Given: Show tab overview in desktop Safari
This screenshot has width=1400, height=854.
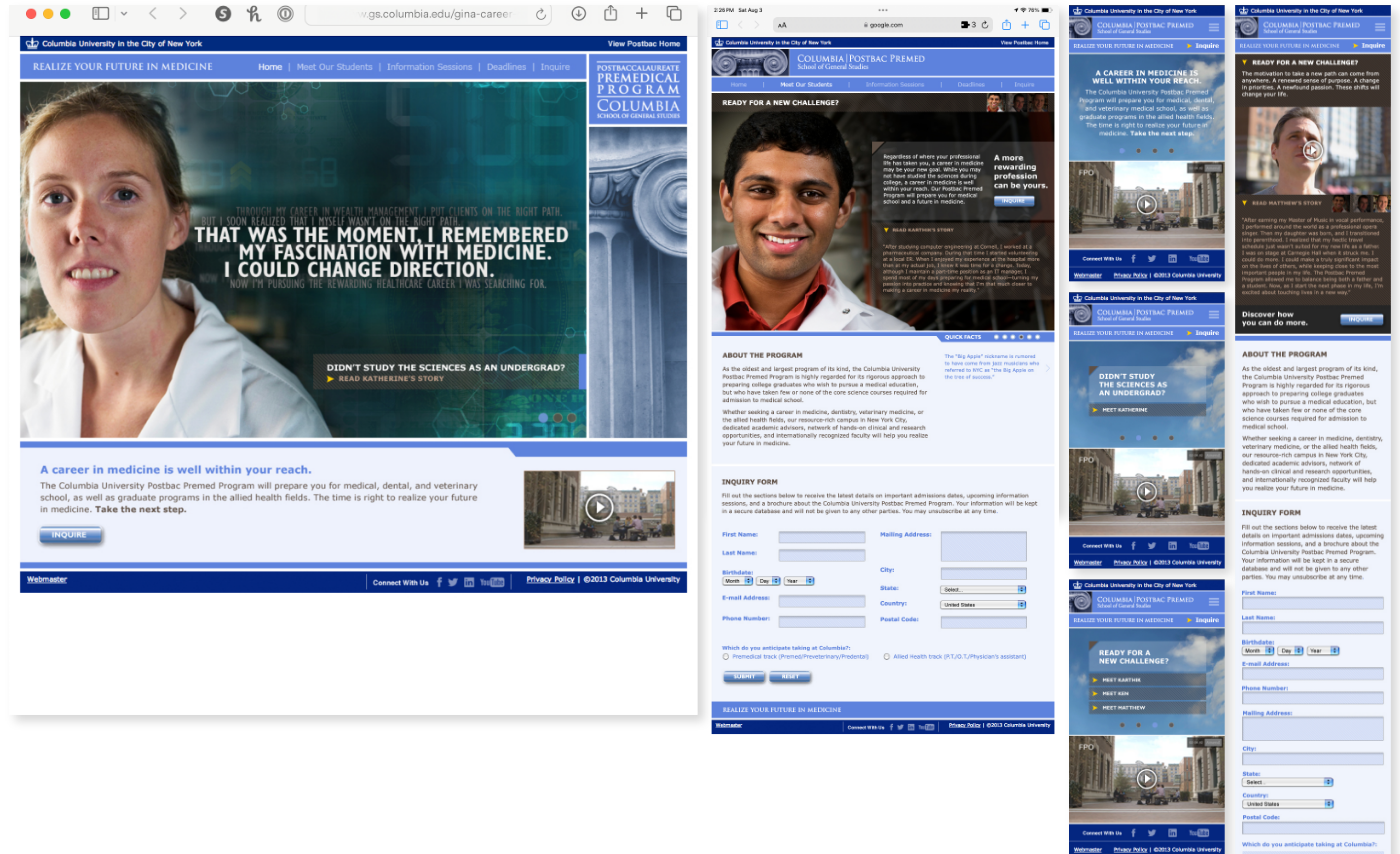Looking at the screenshot, I should pos(674,14).
